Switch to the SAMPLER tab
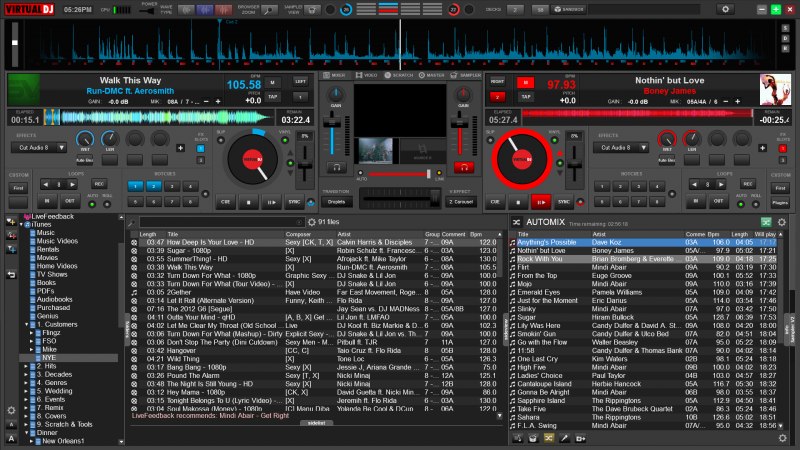The width and height of the screenshot is (800, 450). coord(466,75)
